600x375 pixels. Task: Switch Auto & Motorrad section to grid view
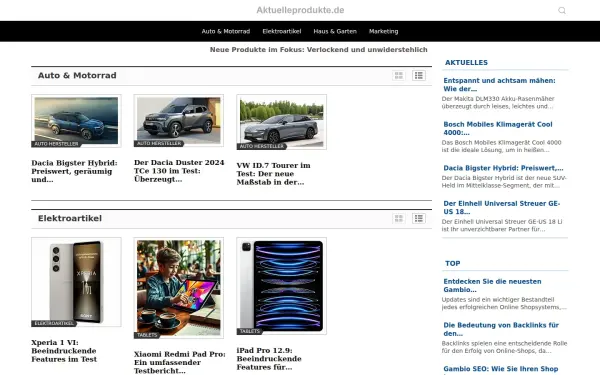click(399, 75)
